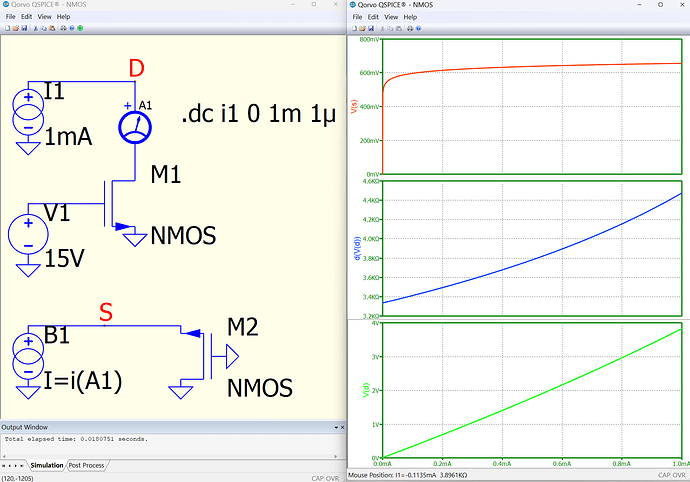690x482 pixels.
Task: Open Edit menu in schematic window
Action: click(26, 16)
